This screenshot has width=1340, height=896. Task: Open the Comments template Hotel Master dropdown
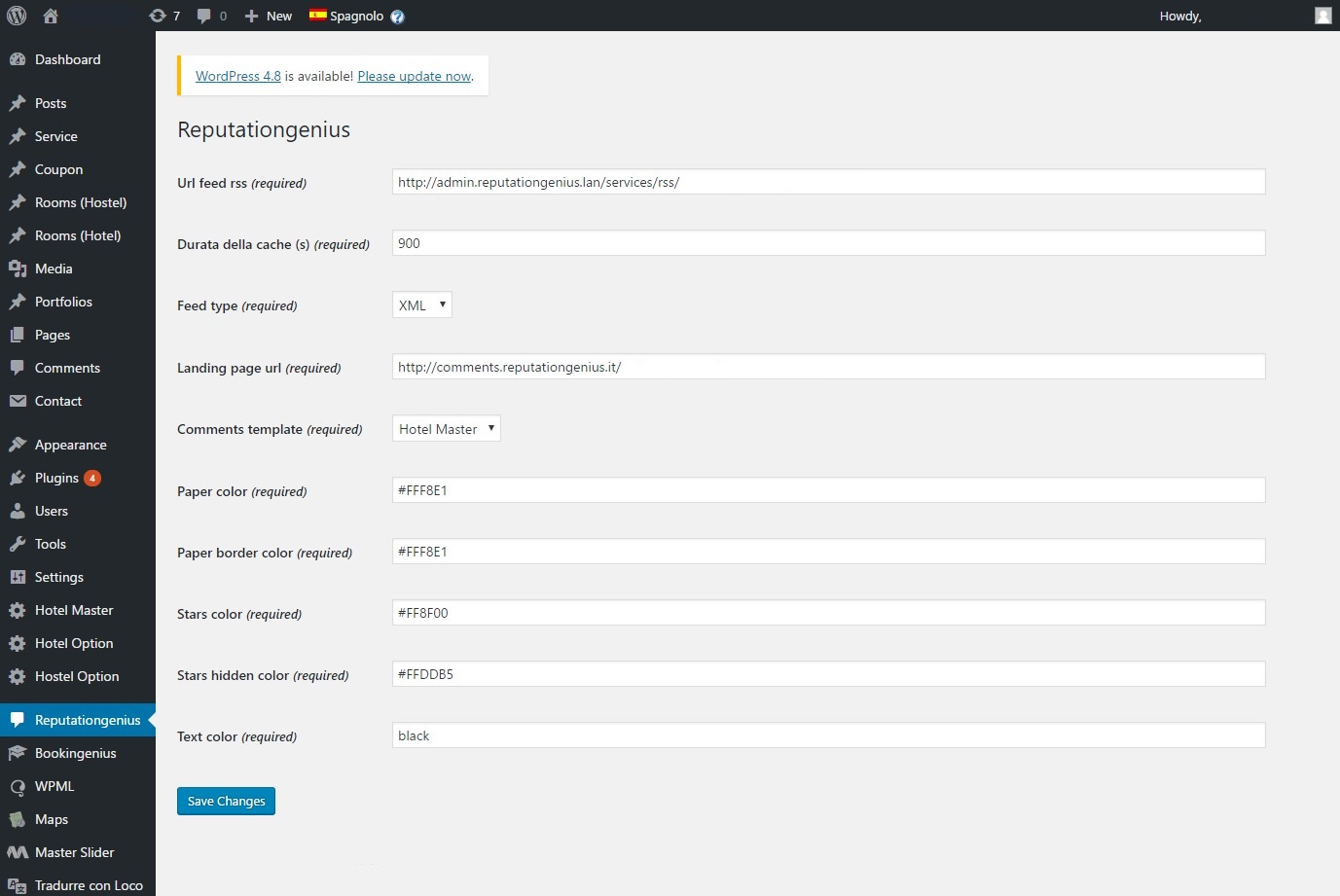[446, 428]
